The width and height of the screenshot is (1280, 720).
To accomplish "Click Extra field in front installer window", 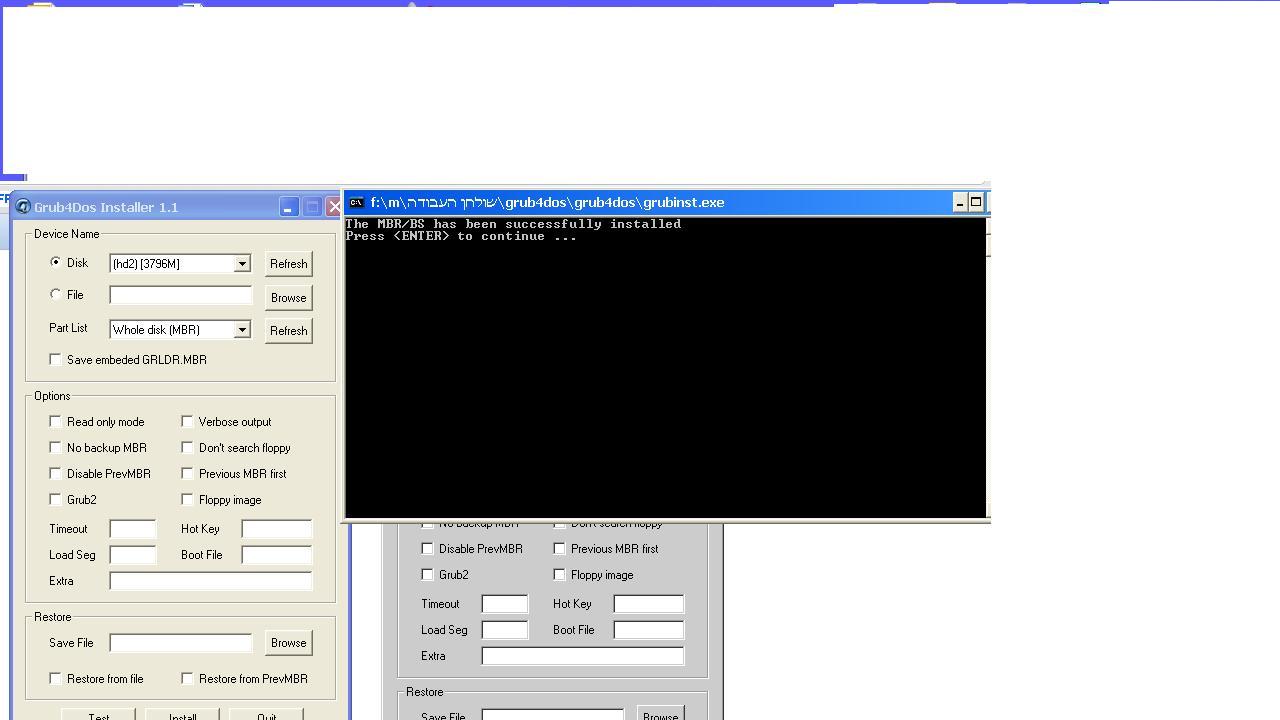I will click(211, 581).
